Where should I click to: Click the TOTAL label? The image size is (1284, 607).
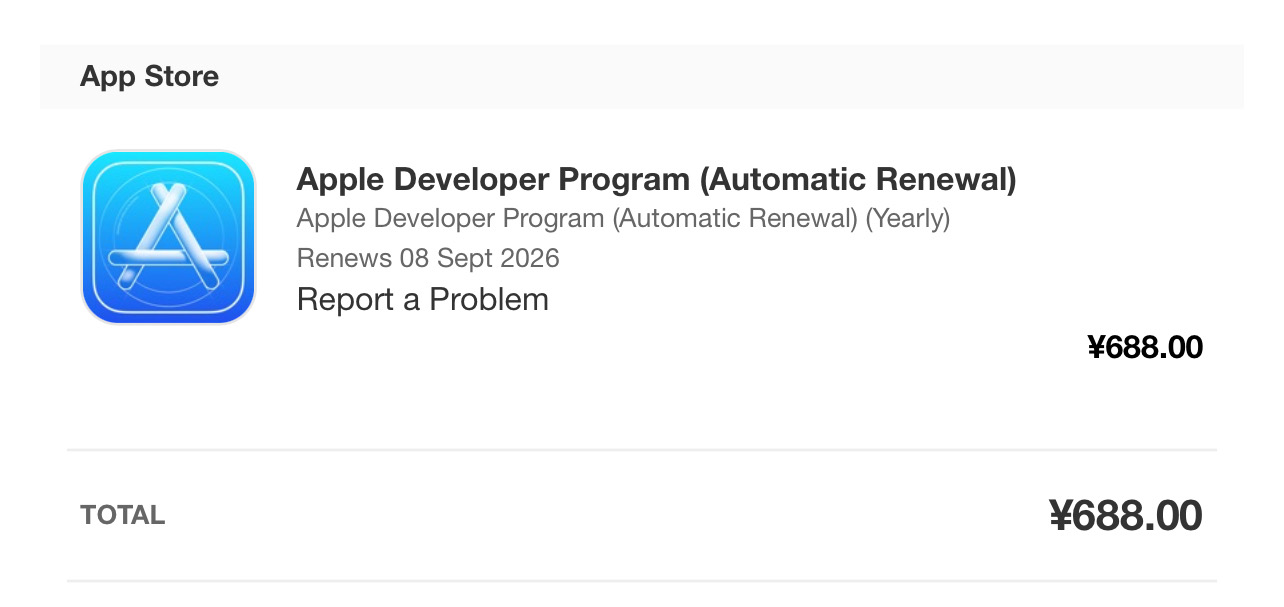coord(122,515)
